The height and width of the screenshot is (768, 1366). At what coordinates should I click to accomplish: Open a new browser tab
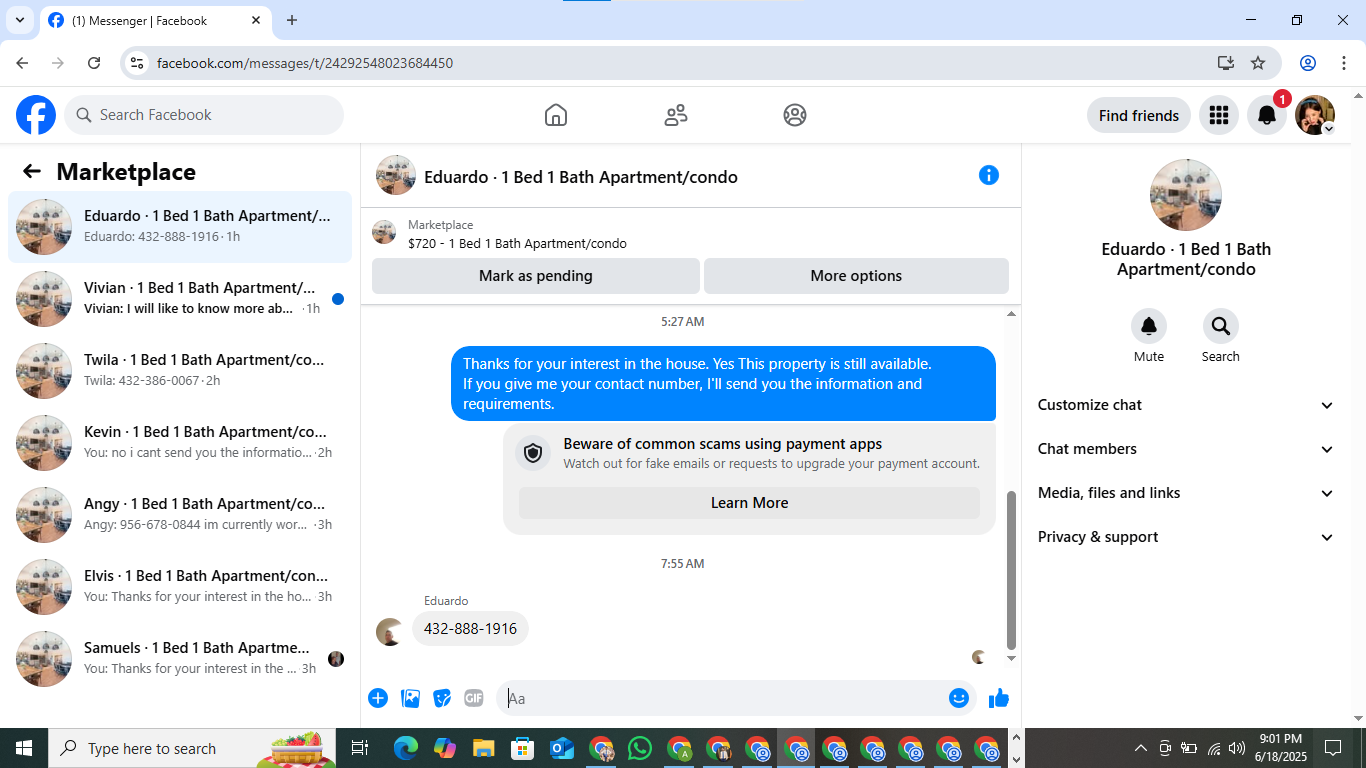click(x=292, y=20)
